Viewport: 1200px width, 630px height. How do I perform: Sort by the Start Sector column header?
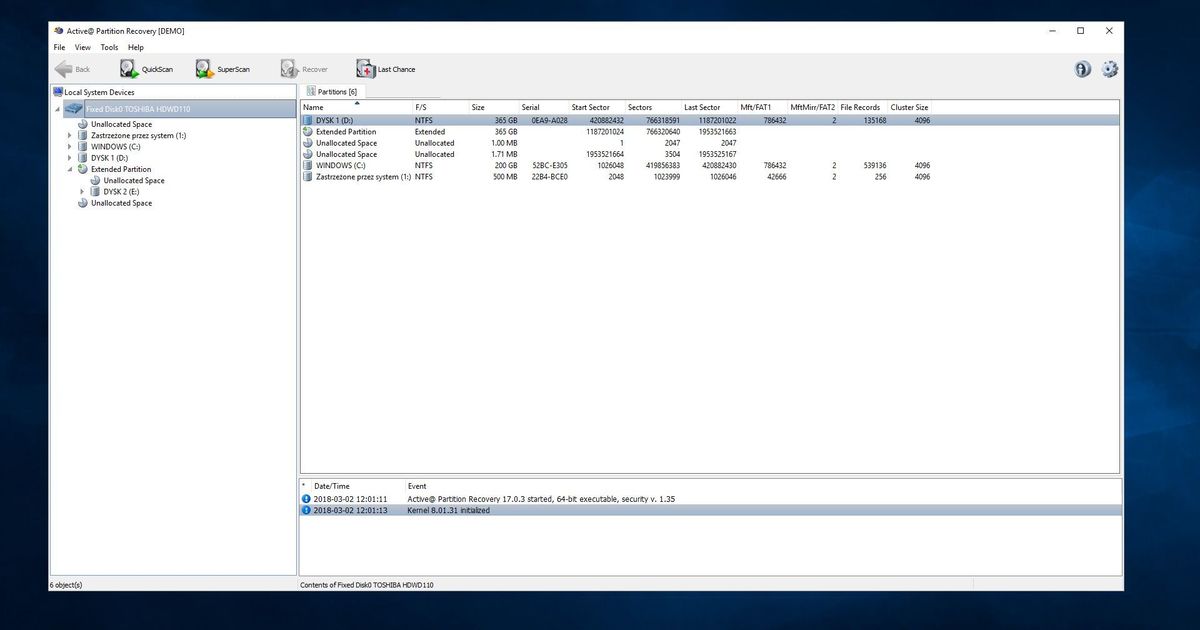[x=596, y=107]
